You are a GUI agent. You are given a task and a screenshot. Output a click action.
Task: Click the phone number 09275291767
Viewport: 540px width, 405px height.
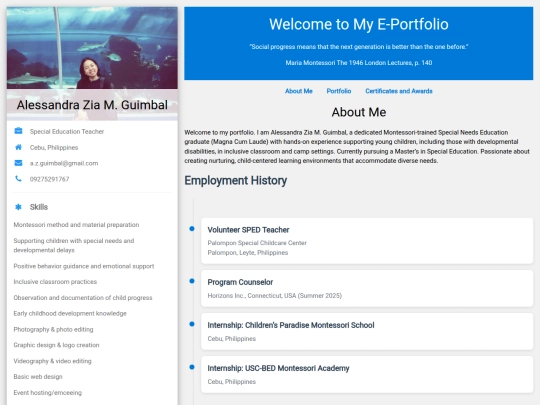point(49,179)
